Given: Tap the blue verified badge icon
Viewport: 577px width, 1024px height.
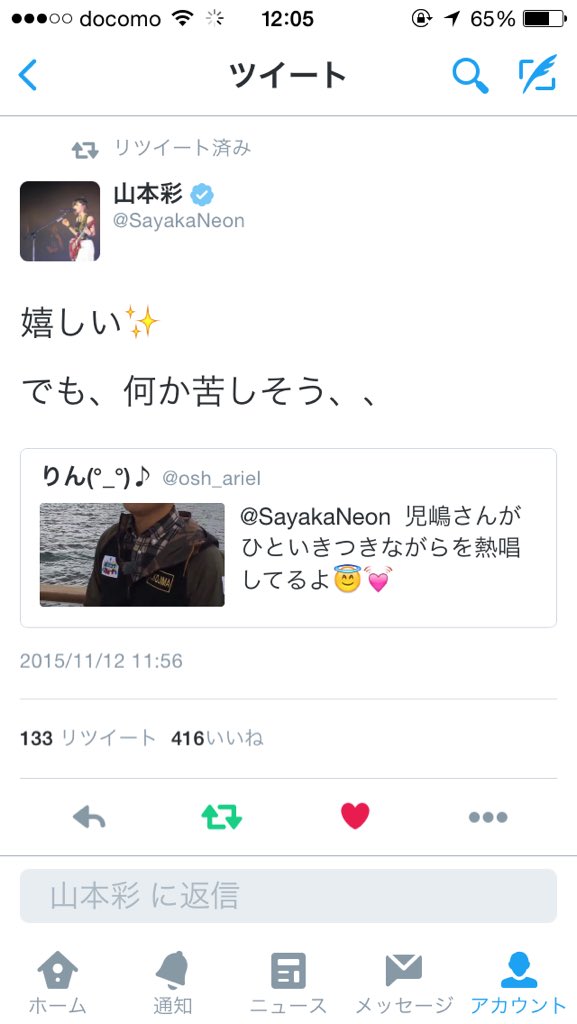Looking at the screenshot, I should point(202,195).
